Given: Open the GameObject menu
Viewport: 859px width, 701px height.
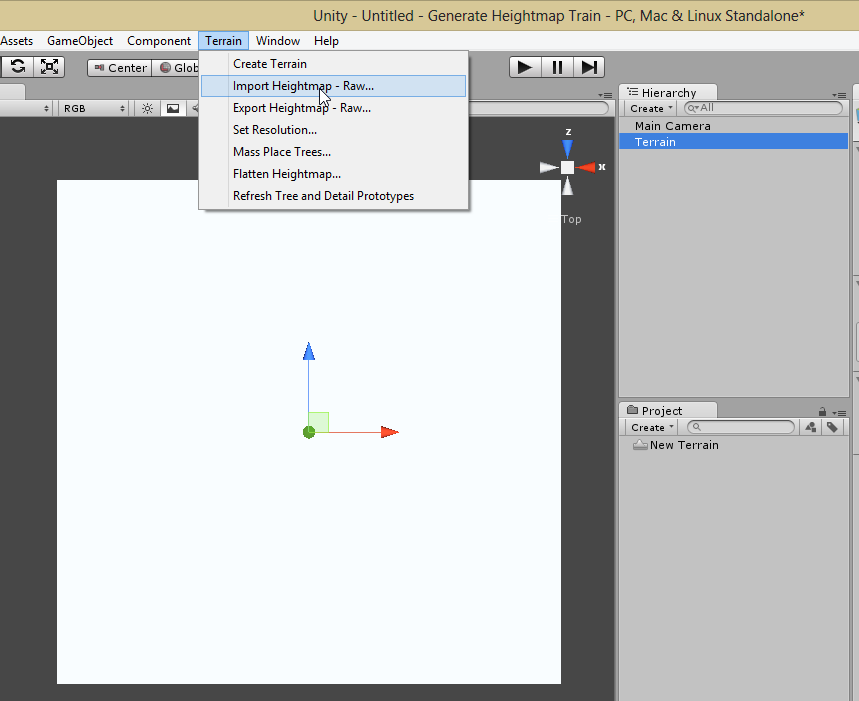Looking at the screenshot, I should point(80,41).
